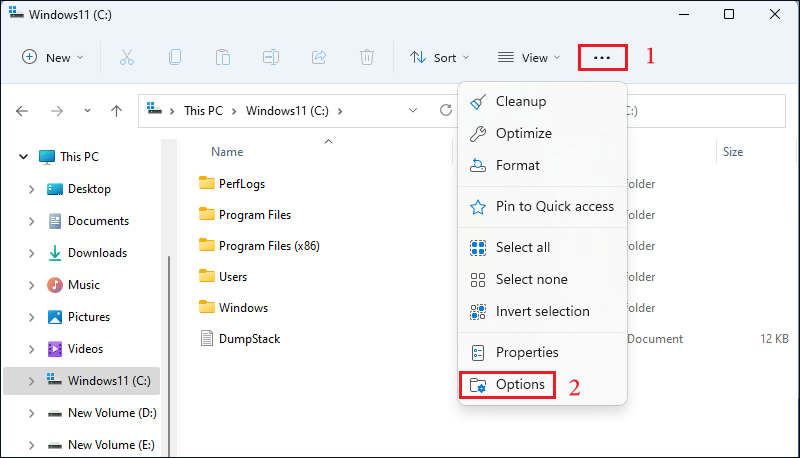This screenshot has height=458, width=800.
Task: Select the Users folder
Action: [x=233, y=277]
